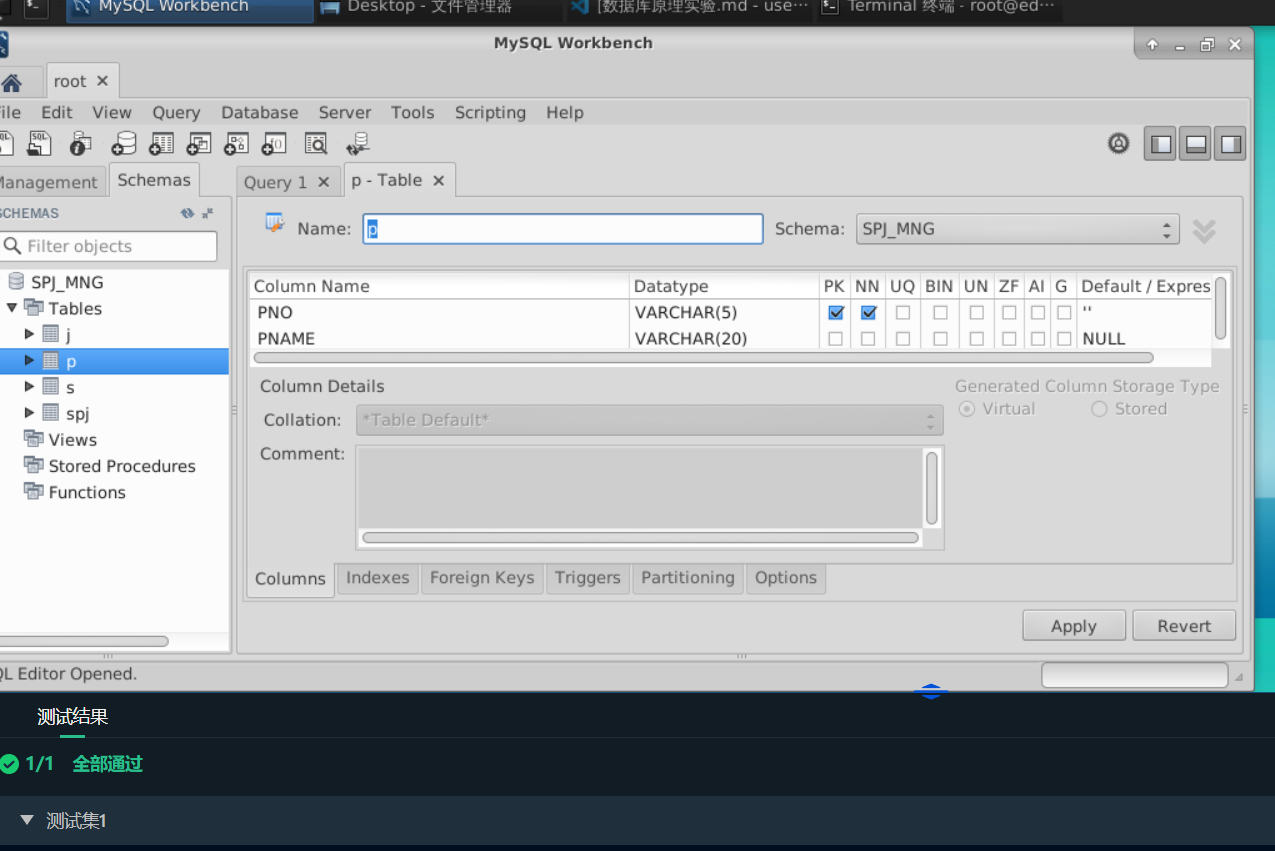
Task: Click the create new schema toolbar icon
Action: pos(124,144)
